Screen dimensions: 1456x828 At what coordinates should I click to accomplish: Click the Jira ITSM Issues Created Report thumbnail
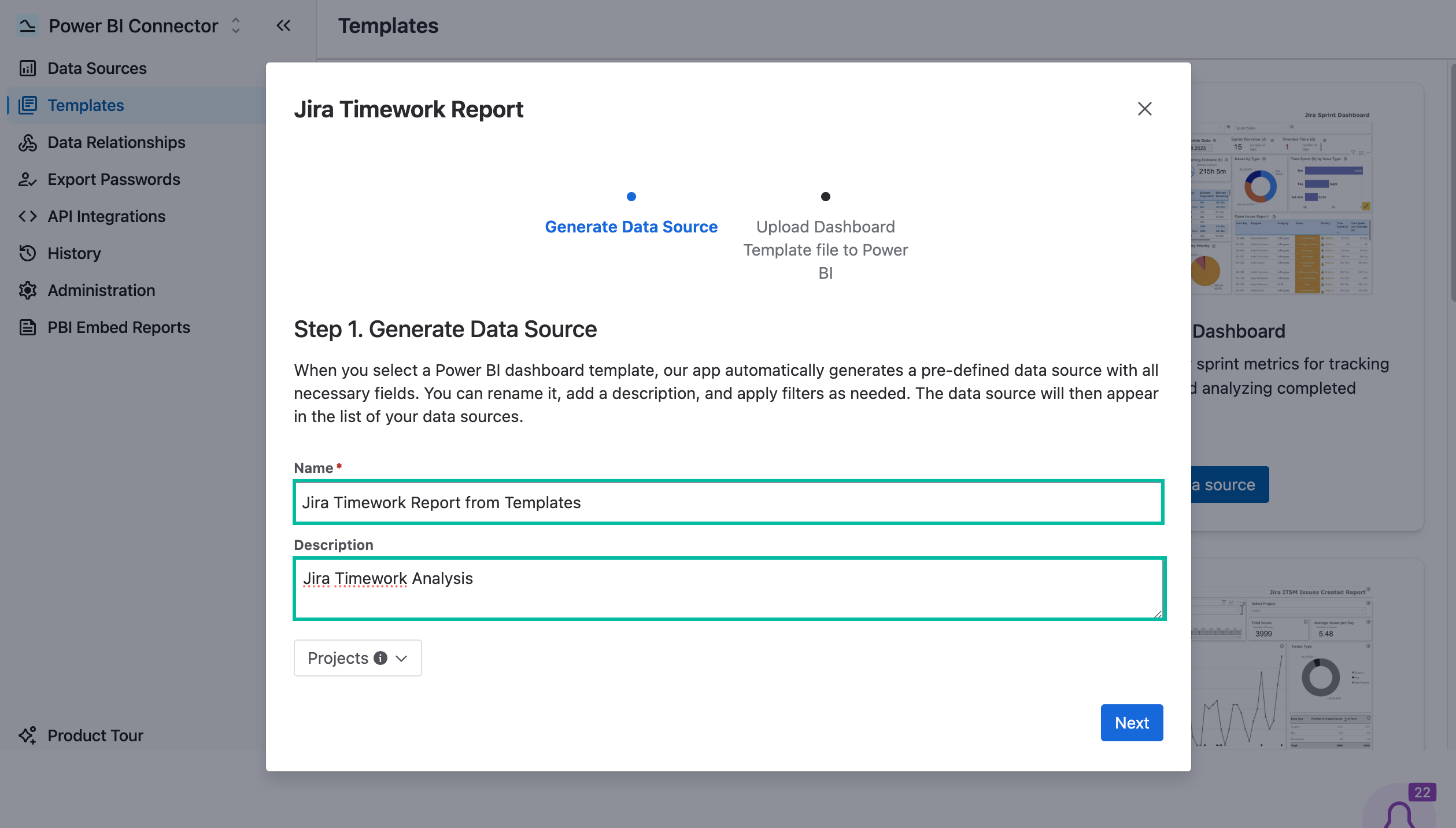coord(1281,668)
